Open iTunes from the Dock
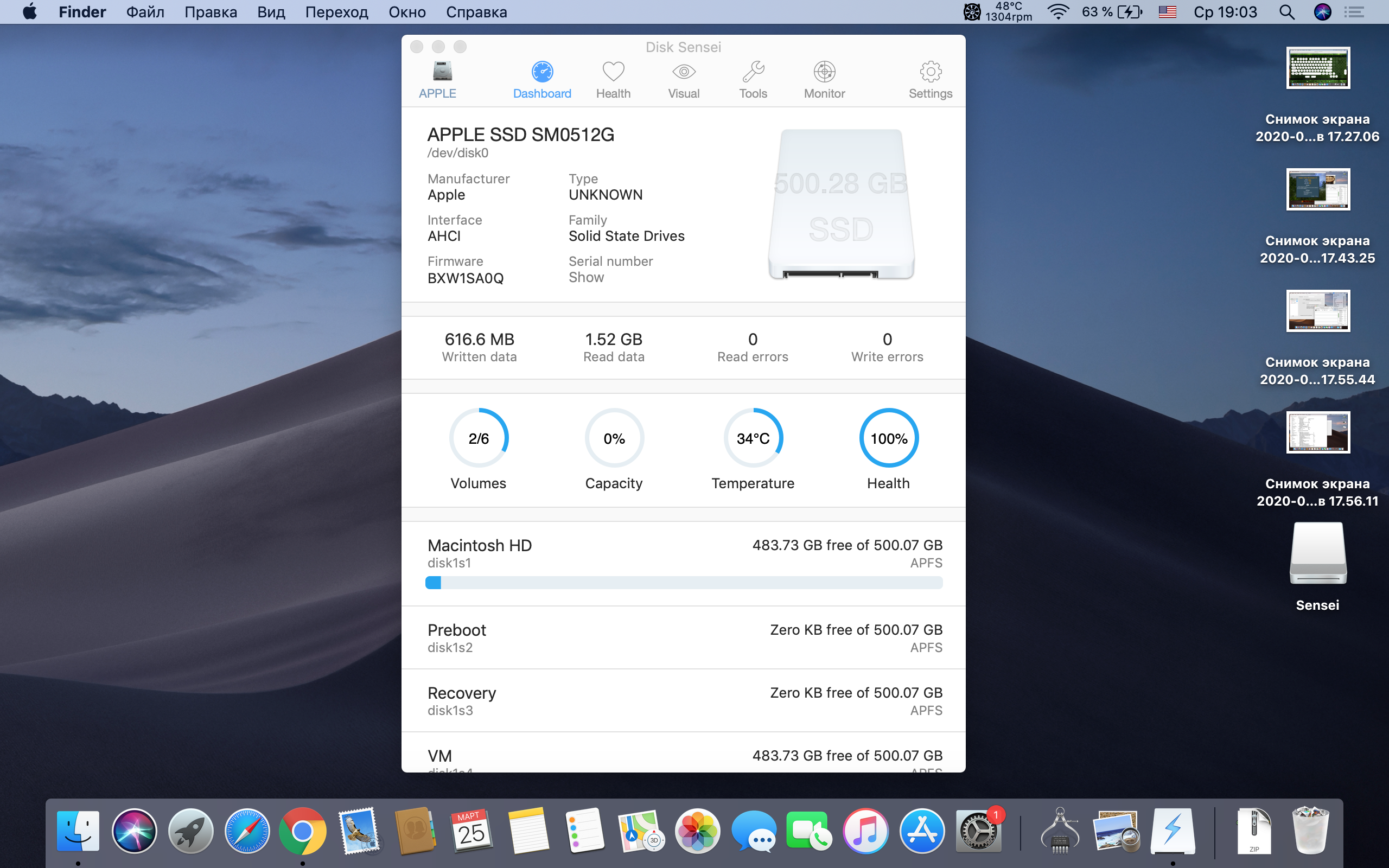Image resolution: width=1389 pixels, height=868 pixels. [865, 831]
